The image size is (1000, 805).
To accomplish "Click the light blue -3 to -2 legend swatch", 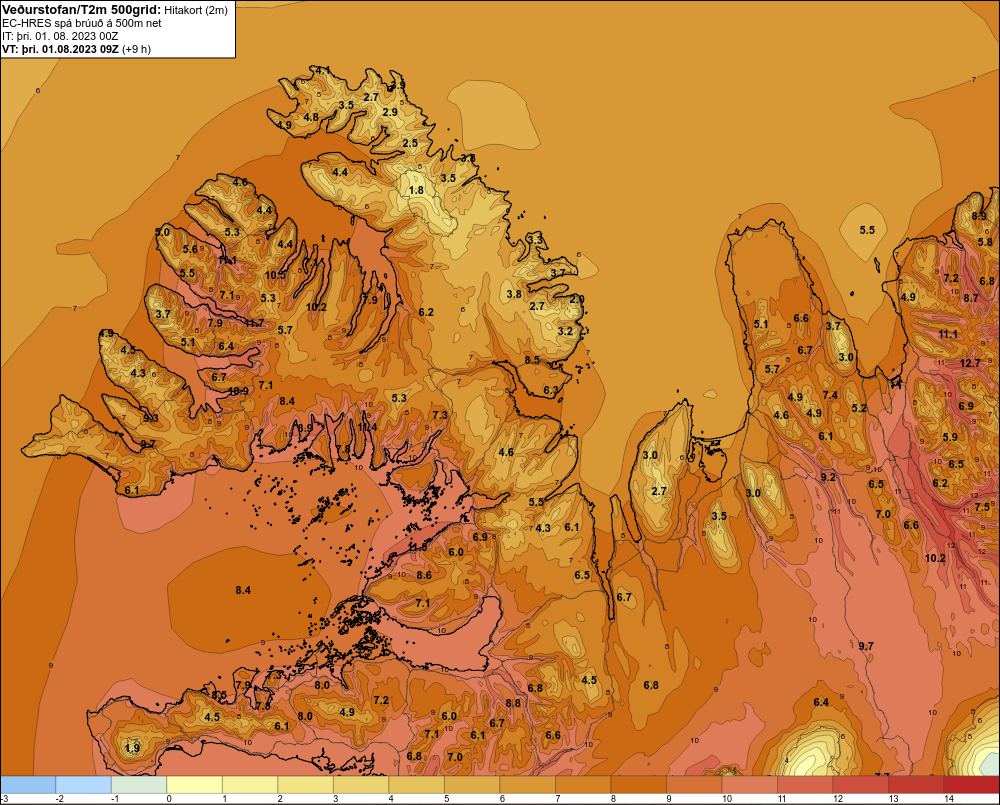I will click(28, 785).
